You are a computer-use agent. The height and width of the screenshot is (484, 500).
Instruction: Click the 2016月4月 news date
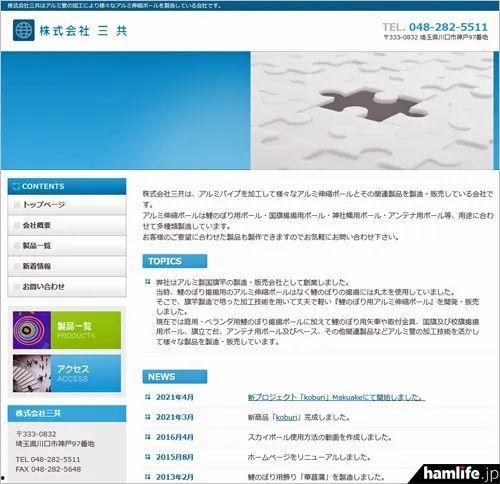click(175, 437)
